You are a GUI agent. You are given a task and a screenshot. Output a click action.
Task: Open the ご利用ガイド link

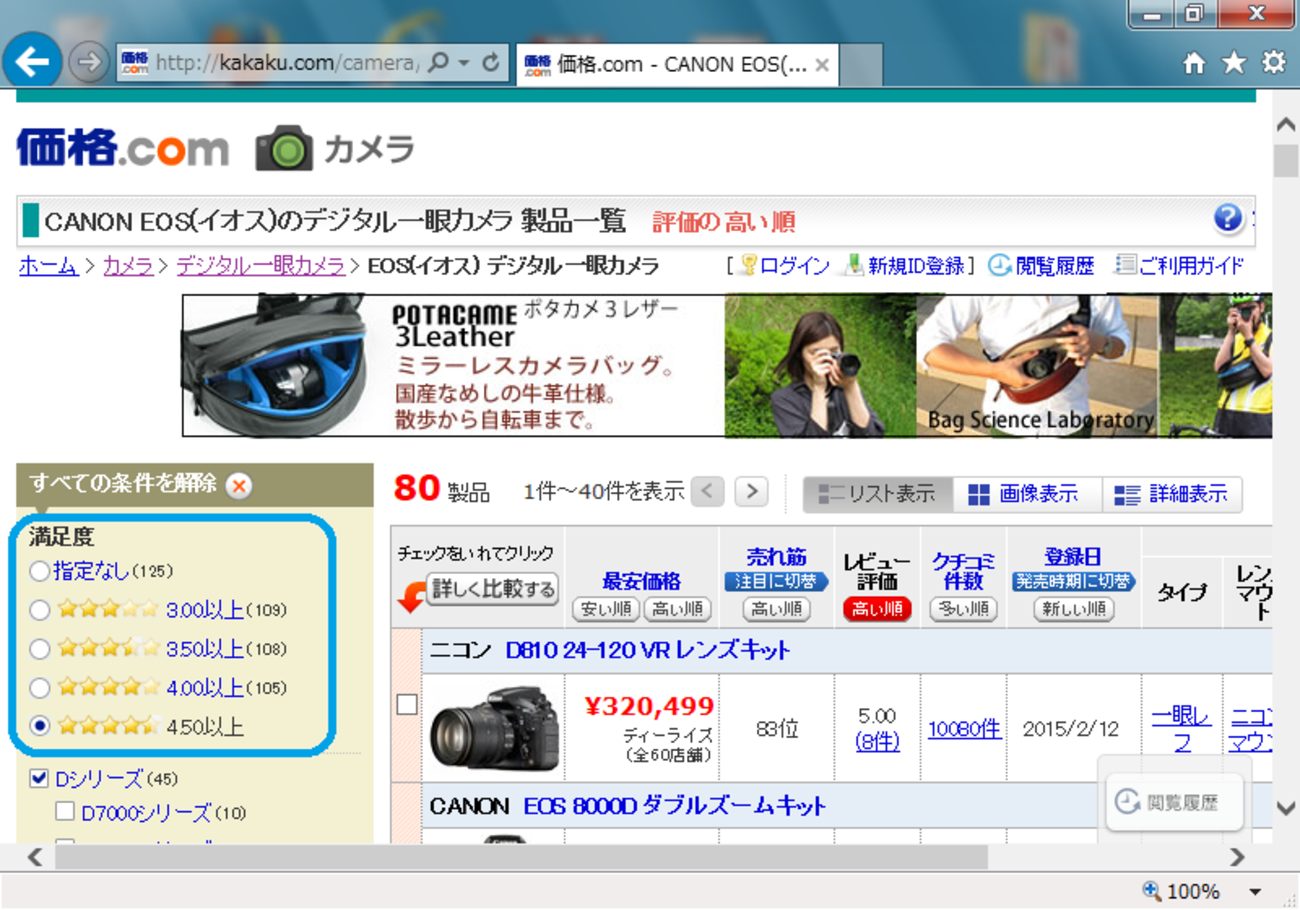pos(1191,266)
